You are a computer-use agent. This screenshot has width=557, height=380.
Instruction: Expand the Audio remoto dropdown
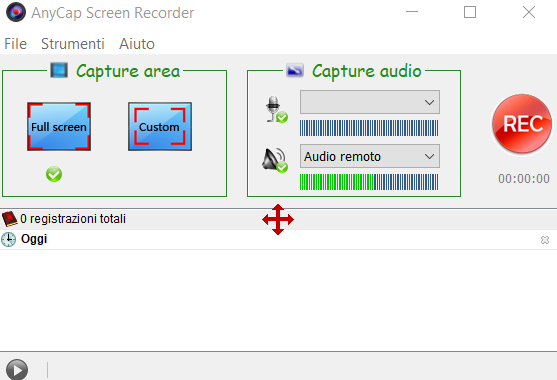point(370,156)
